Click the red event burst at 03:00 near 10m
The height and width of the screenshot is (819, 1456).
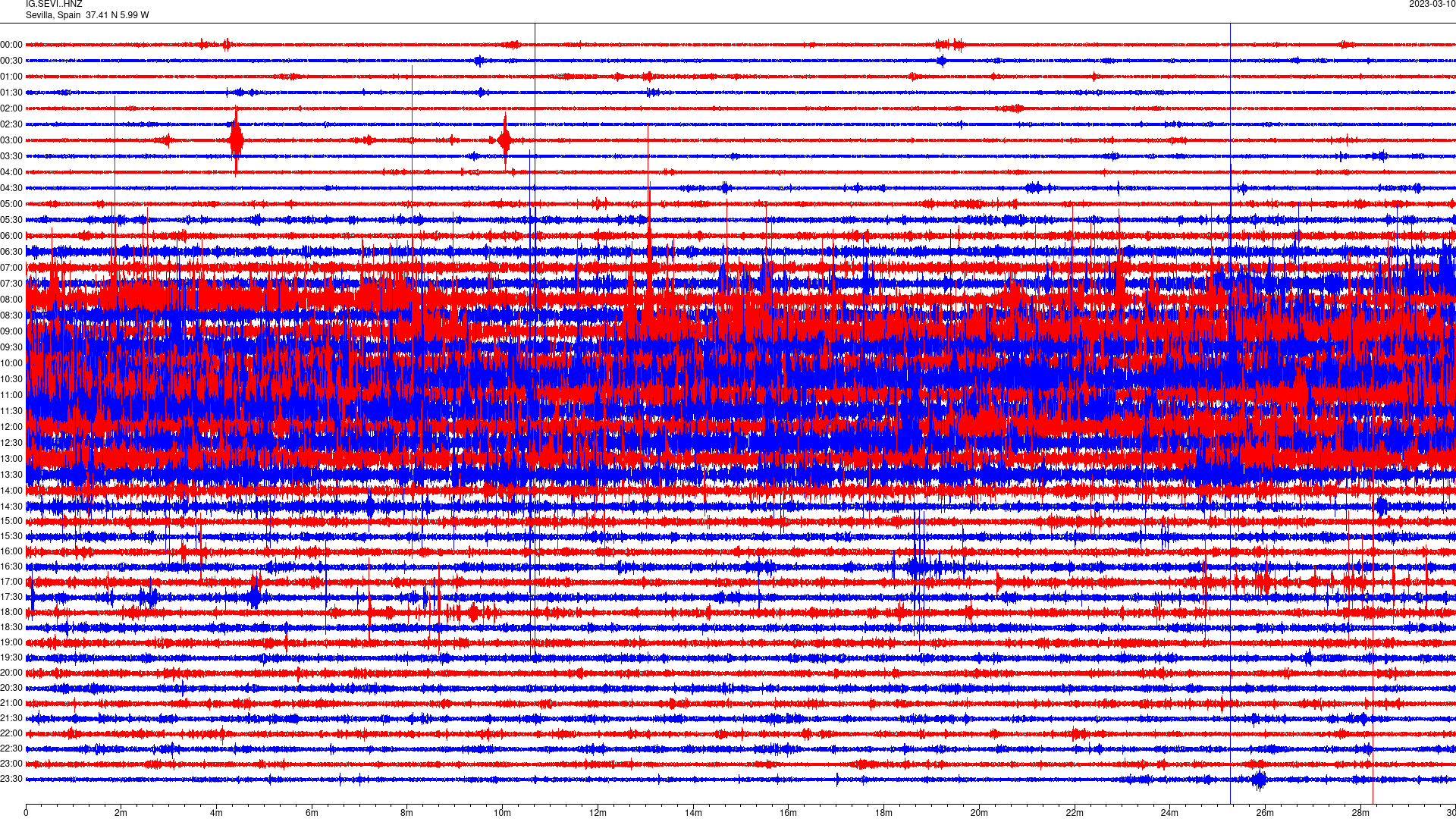point(505,140)
